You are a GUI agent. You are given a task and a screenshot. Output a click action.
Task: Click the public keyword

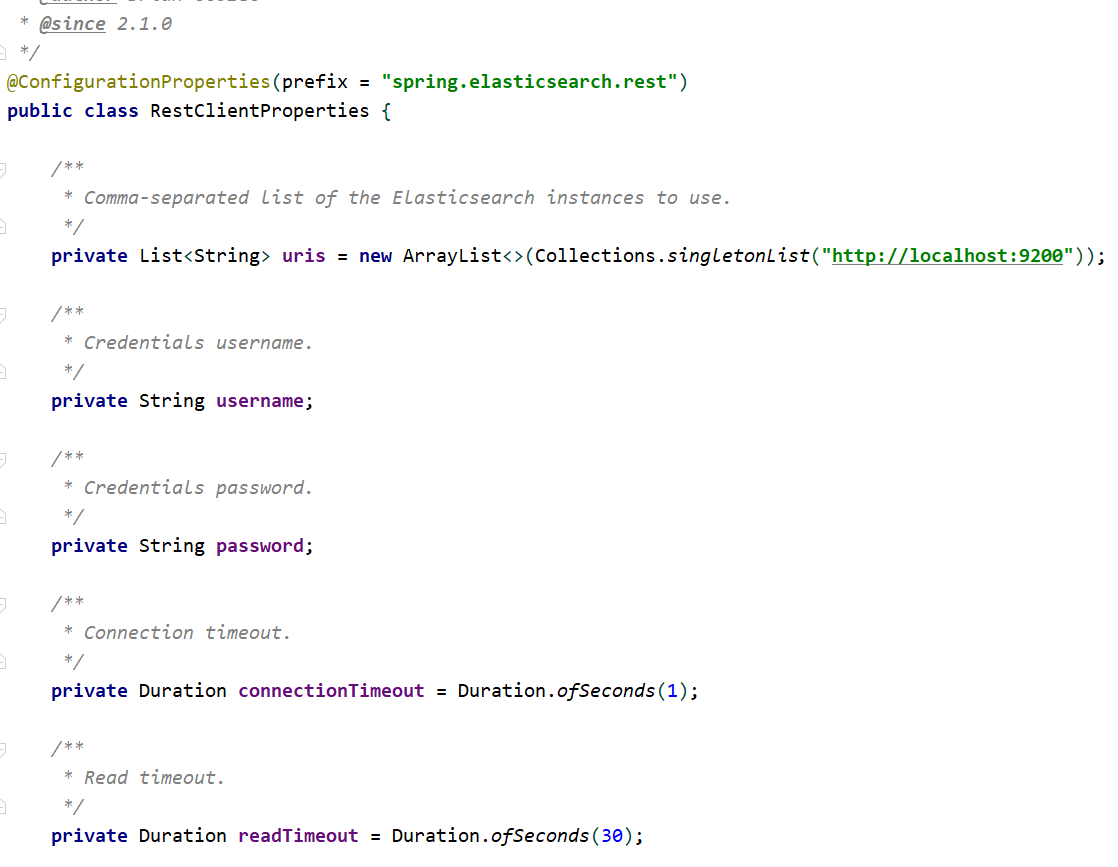click(x=40, y=111)
